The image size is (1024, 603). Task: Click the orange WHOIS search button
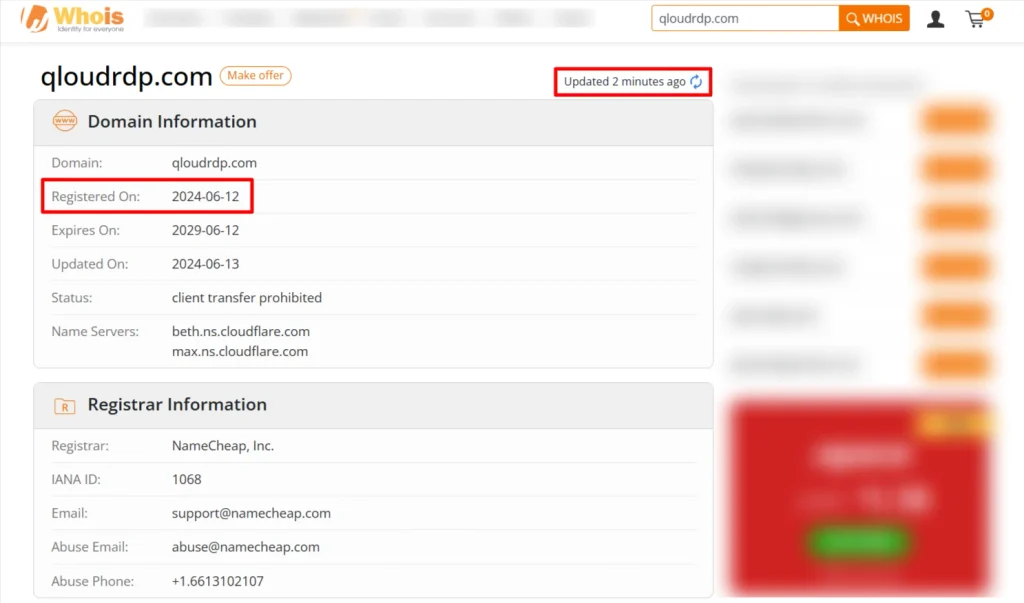[x=874, y=18]
